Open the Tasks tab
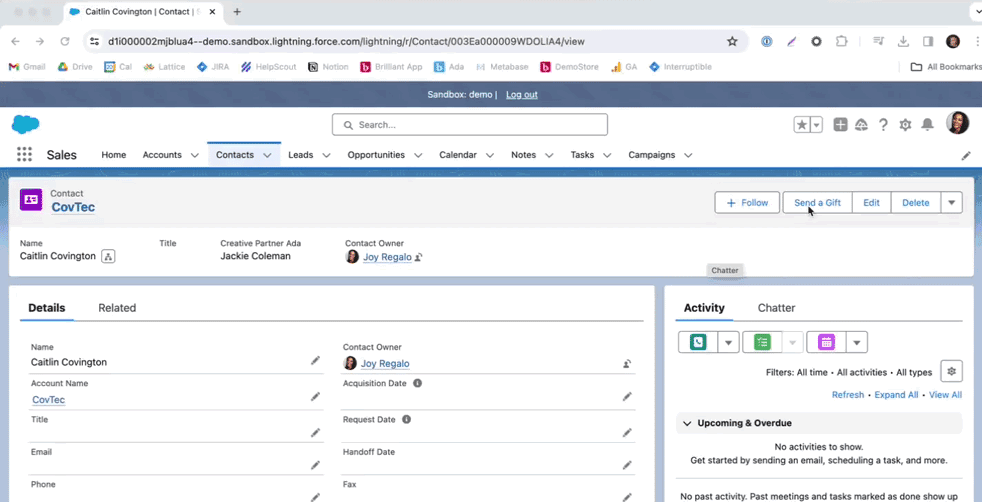The height and width of the screenshot is (502, 982). point(582,155)
